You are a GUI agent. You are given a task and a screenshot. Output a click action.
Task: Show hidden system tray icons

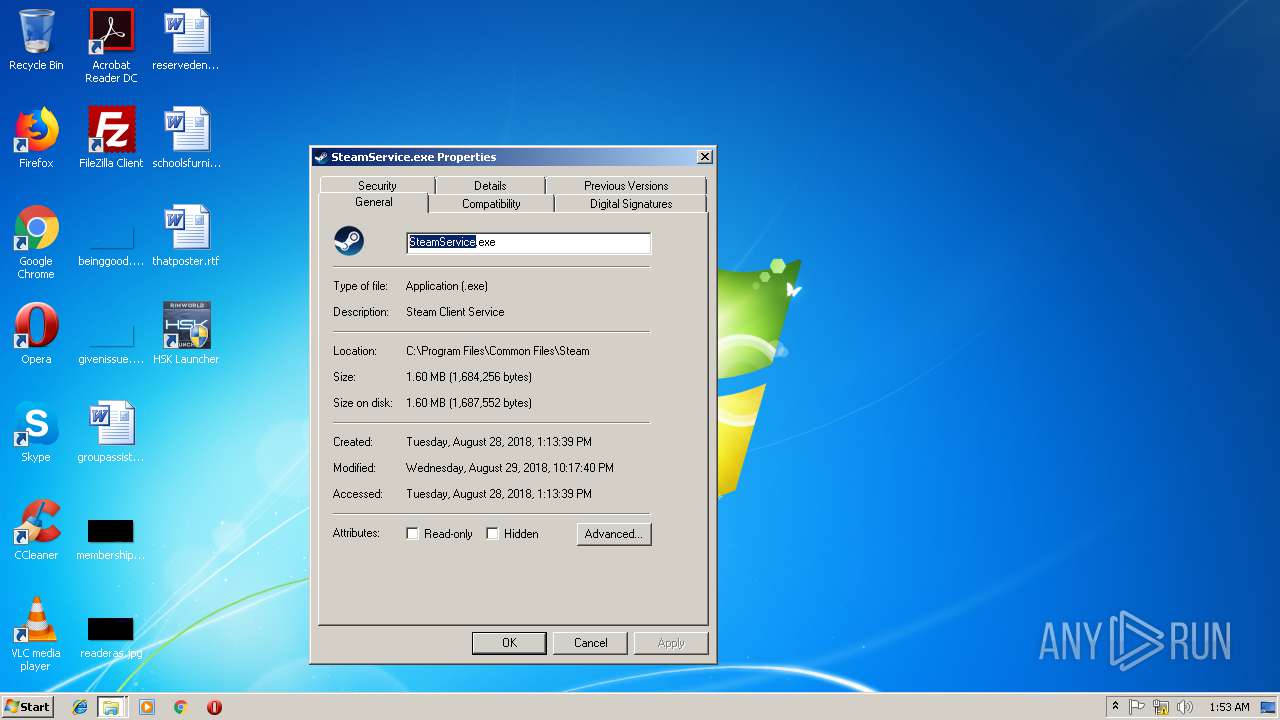pyautogui.click(x=1116, y=707)
